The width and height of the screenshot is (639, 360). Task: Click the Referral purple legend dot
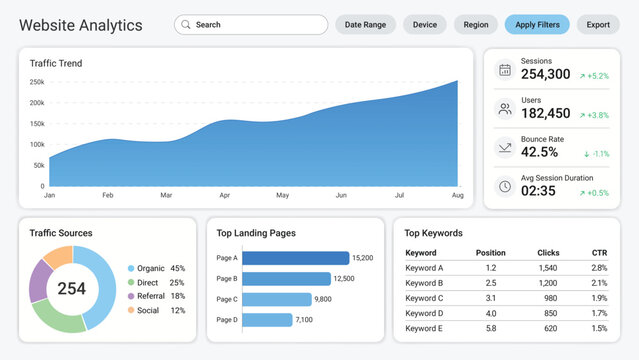point(131,296)
